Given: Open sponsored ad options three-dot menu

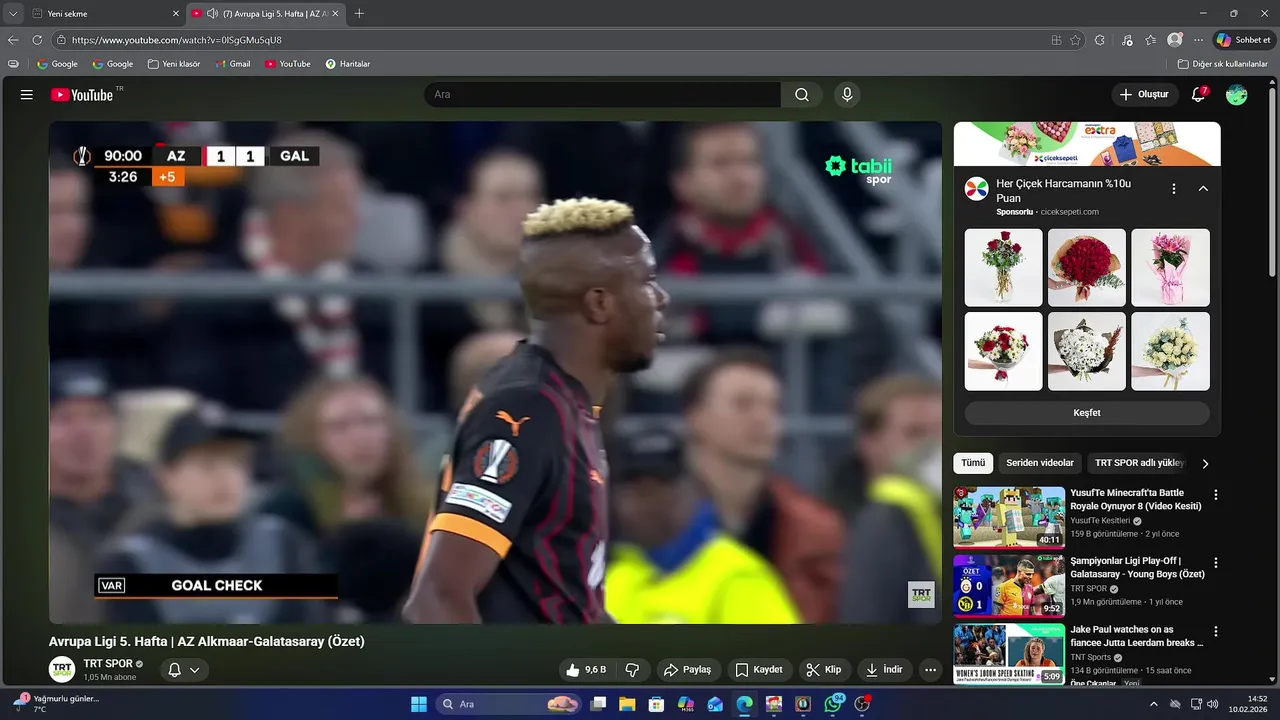Looking at the screenshot, I should click(x=1174, y=188).
